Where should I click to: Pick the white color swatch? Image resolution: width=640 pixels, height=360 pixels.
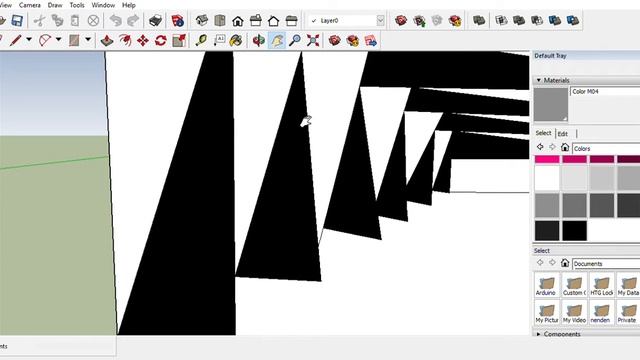[547, 178]
